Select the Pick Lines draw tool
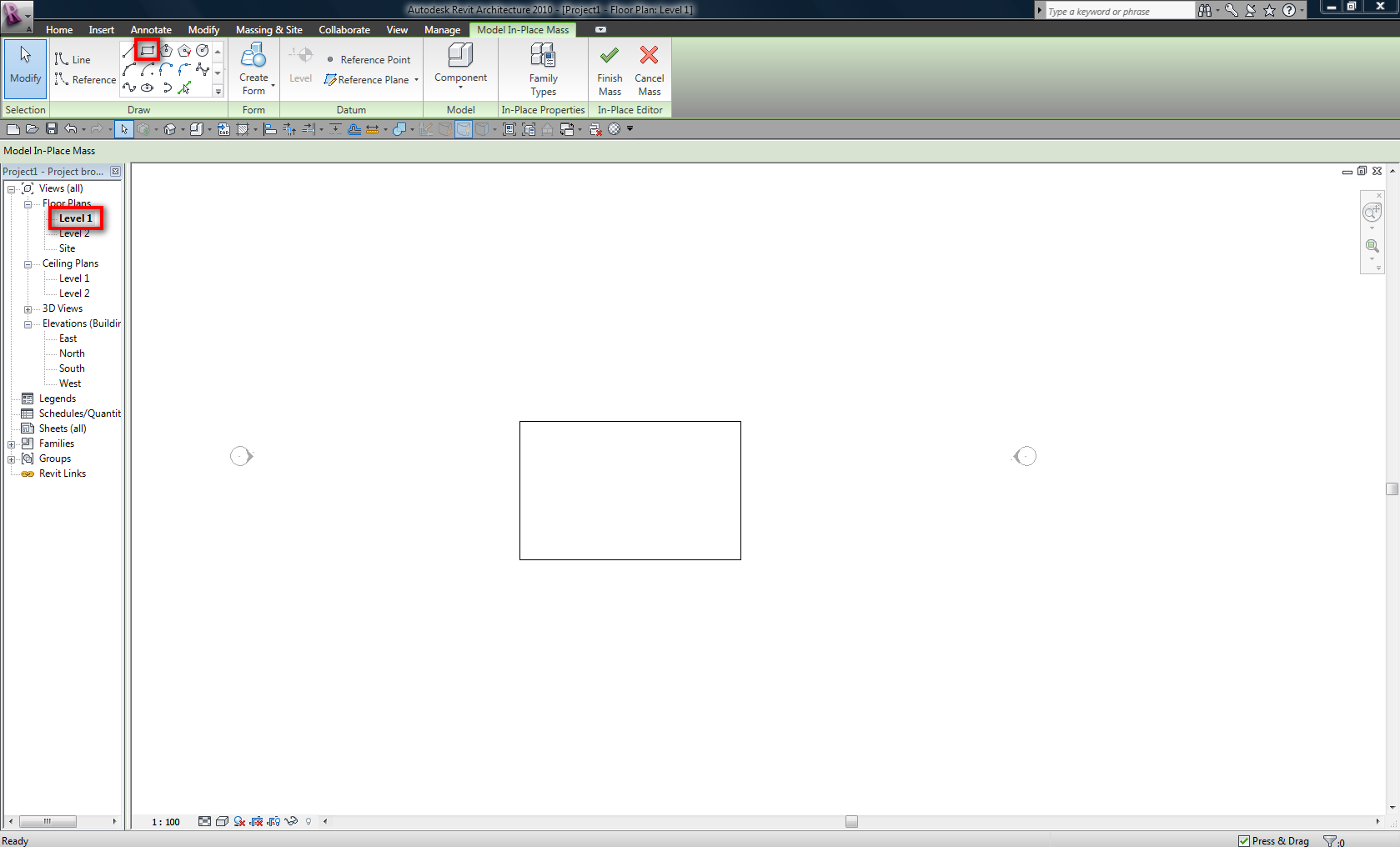Viewport: 1400px width, 847px height. (184, 88)
